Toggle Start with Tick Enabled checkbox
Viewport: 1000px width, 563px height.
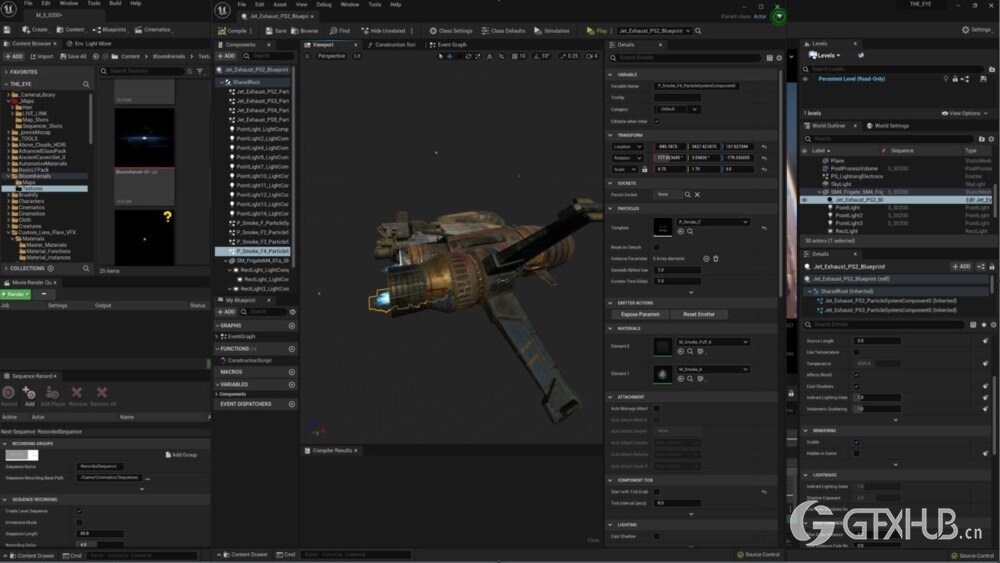(x=656, y=492)
